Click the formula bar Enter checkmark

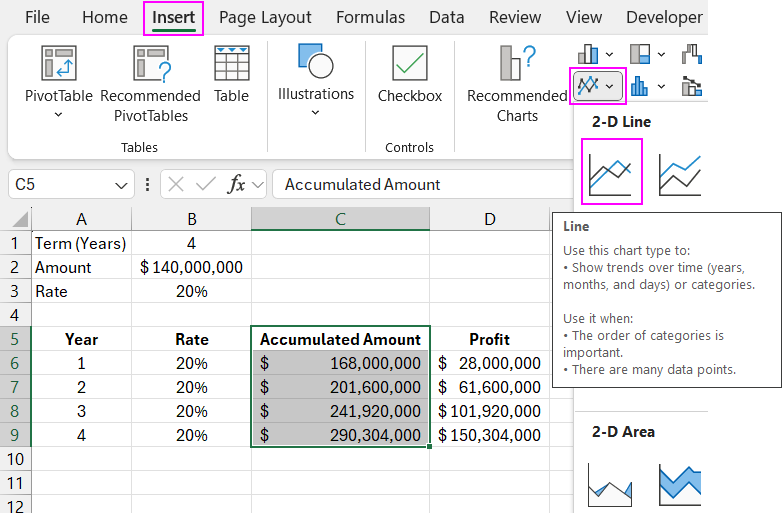pyautogui.click(x=206, y=184)
